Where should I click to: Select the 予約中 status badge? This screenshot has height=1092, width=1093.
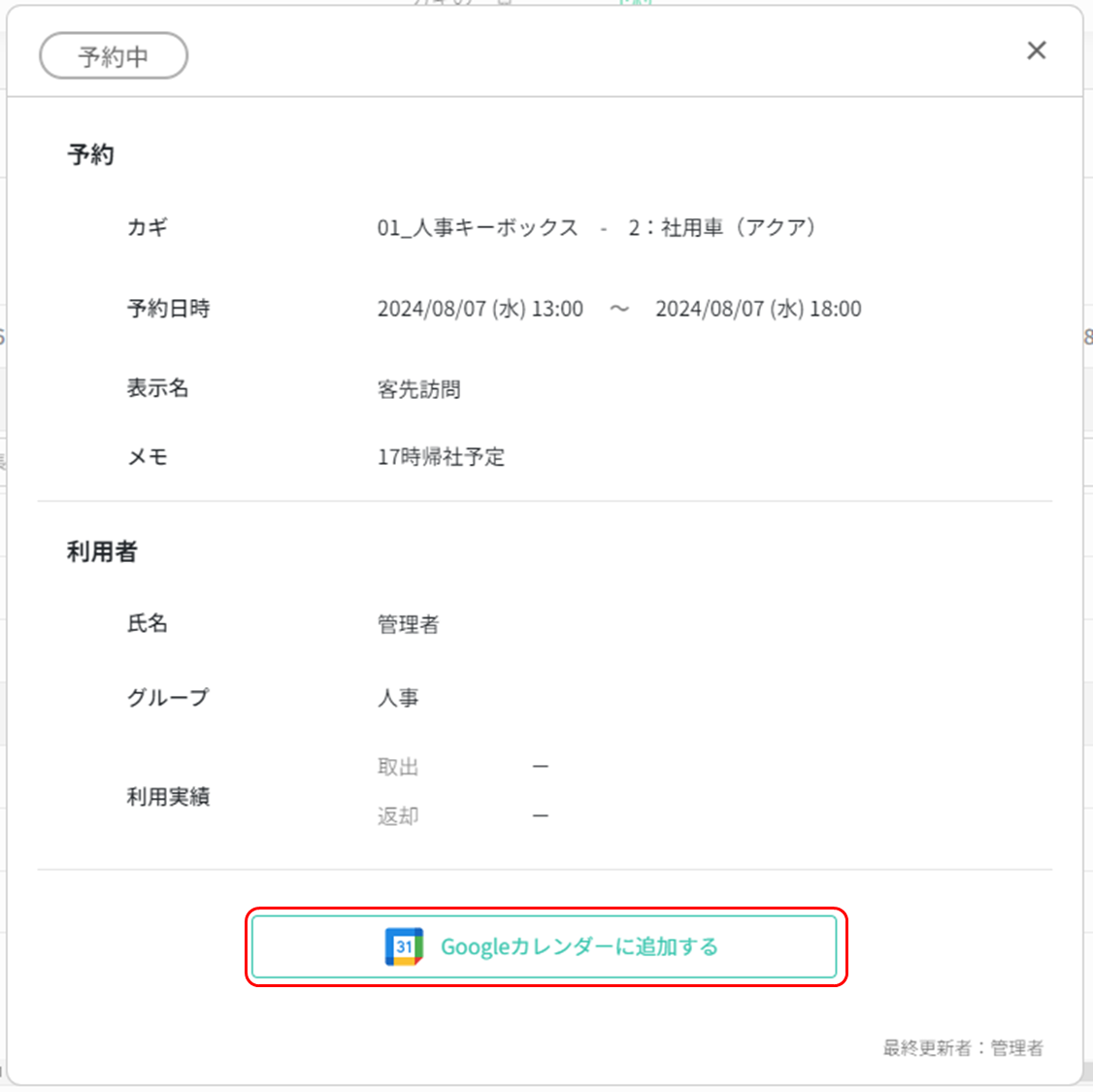pos(113,55)
